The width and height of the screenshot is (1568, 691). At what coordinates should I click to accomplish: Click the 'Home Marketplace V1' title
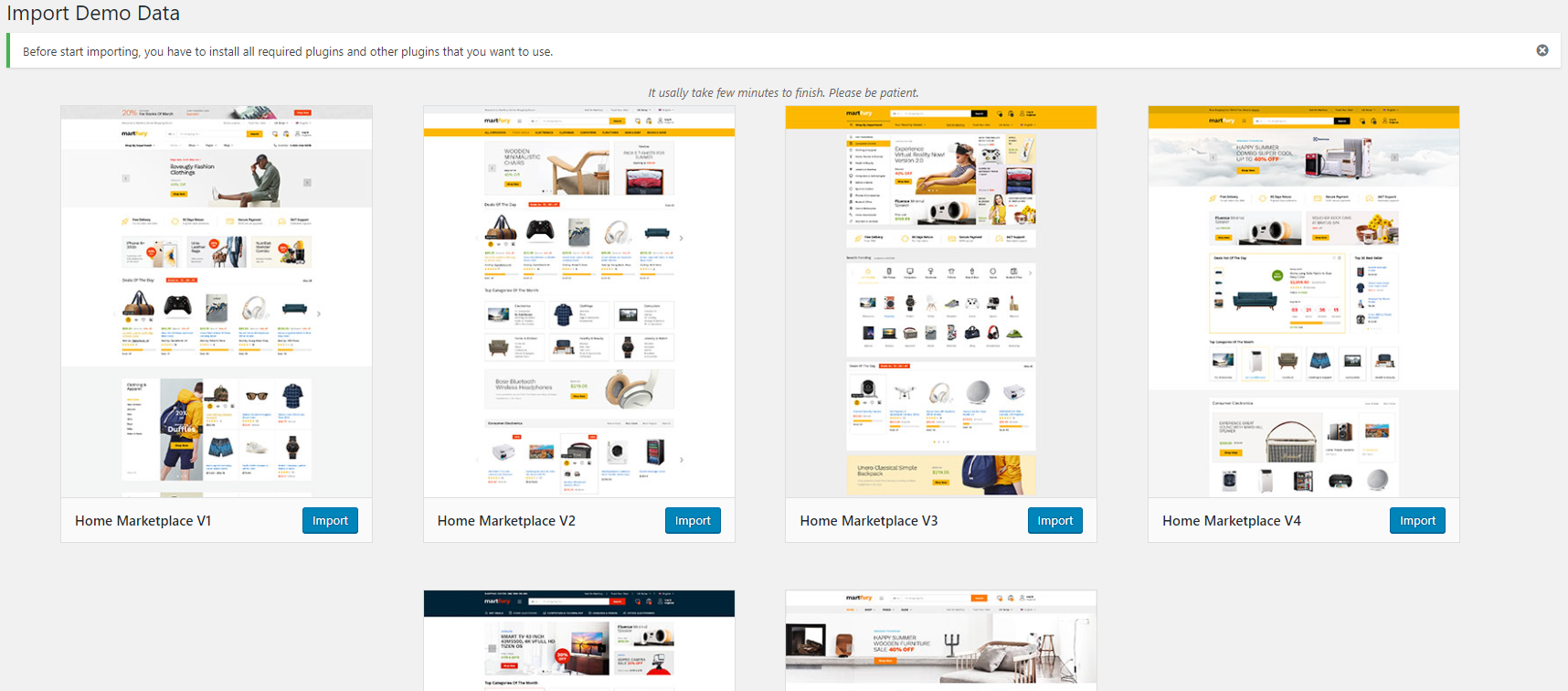coord(143,521)
